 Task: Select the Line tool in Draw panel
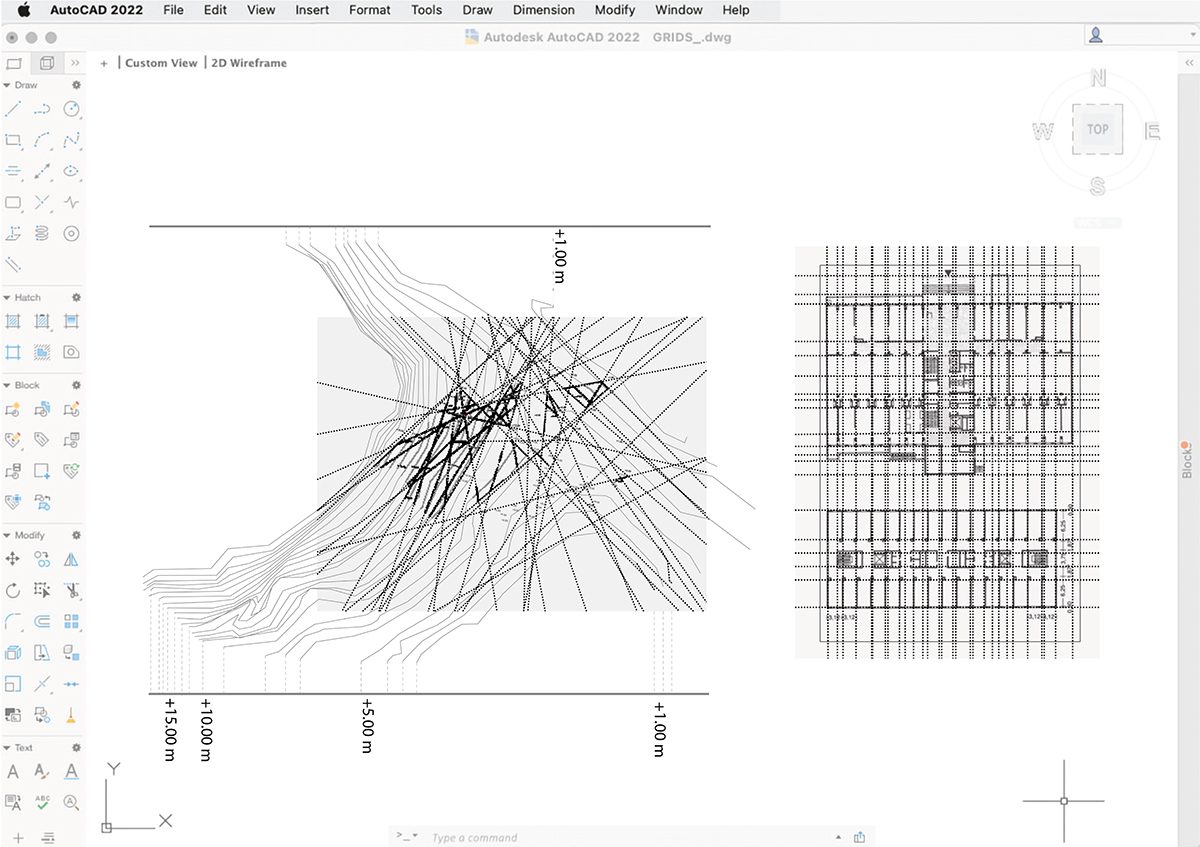pos(14,109)
